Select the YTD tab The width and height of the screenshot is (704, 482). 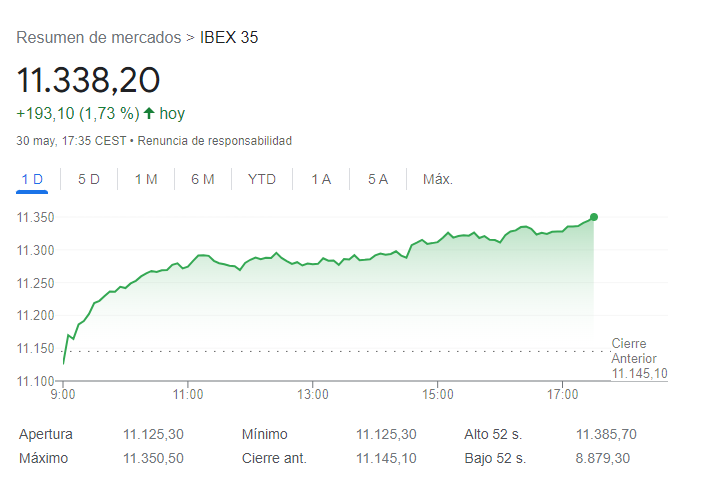tap(262, 180)
